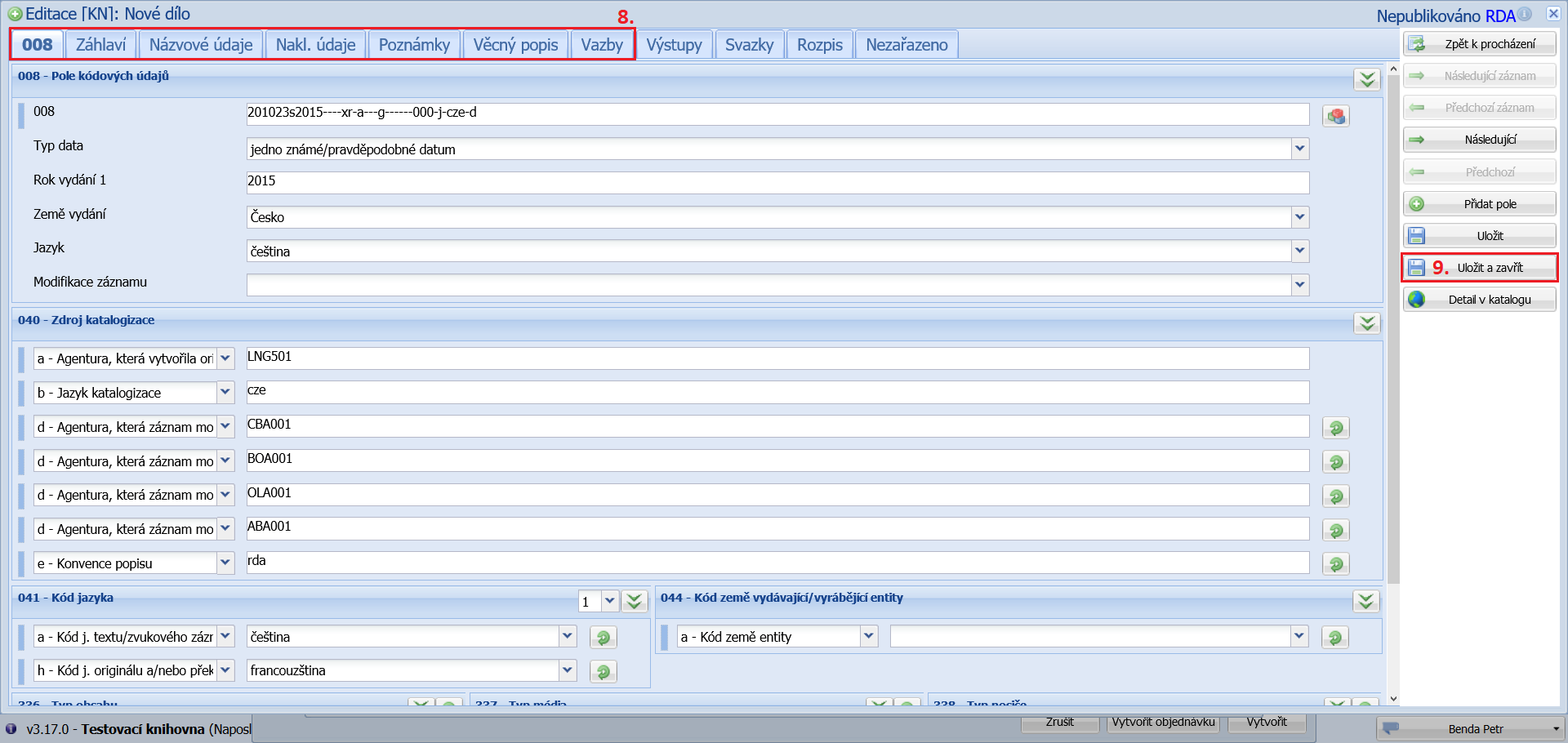Click the LNG501 agency input field

(777, 358)
